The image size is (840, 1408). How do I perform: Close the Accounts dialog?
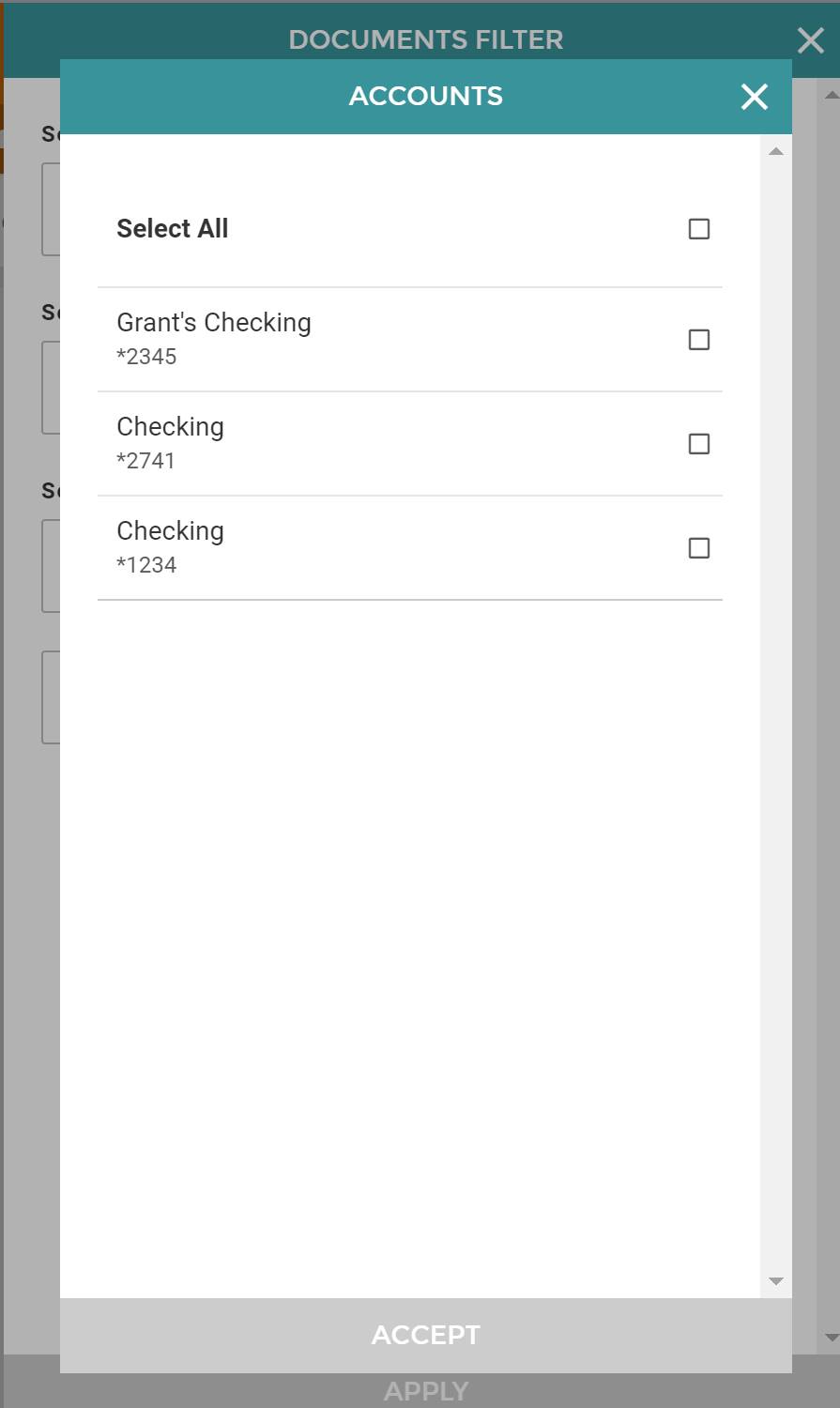point(754,97)
